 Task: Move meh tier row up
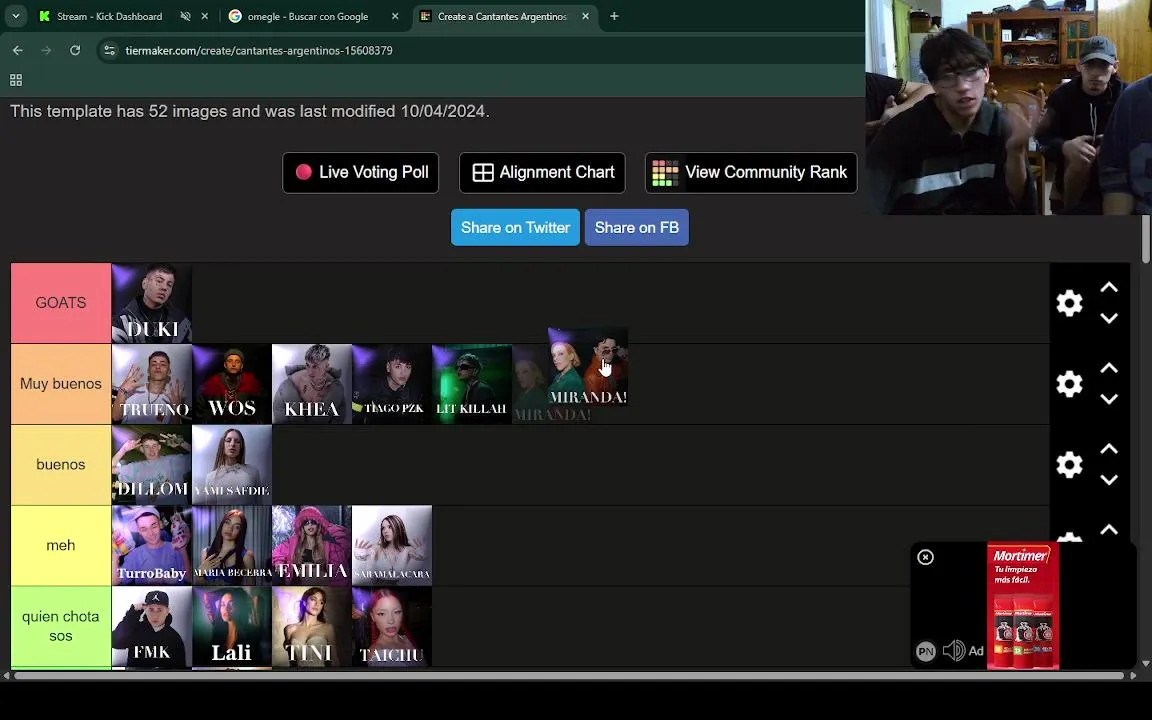(1109, 530)
